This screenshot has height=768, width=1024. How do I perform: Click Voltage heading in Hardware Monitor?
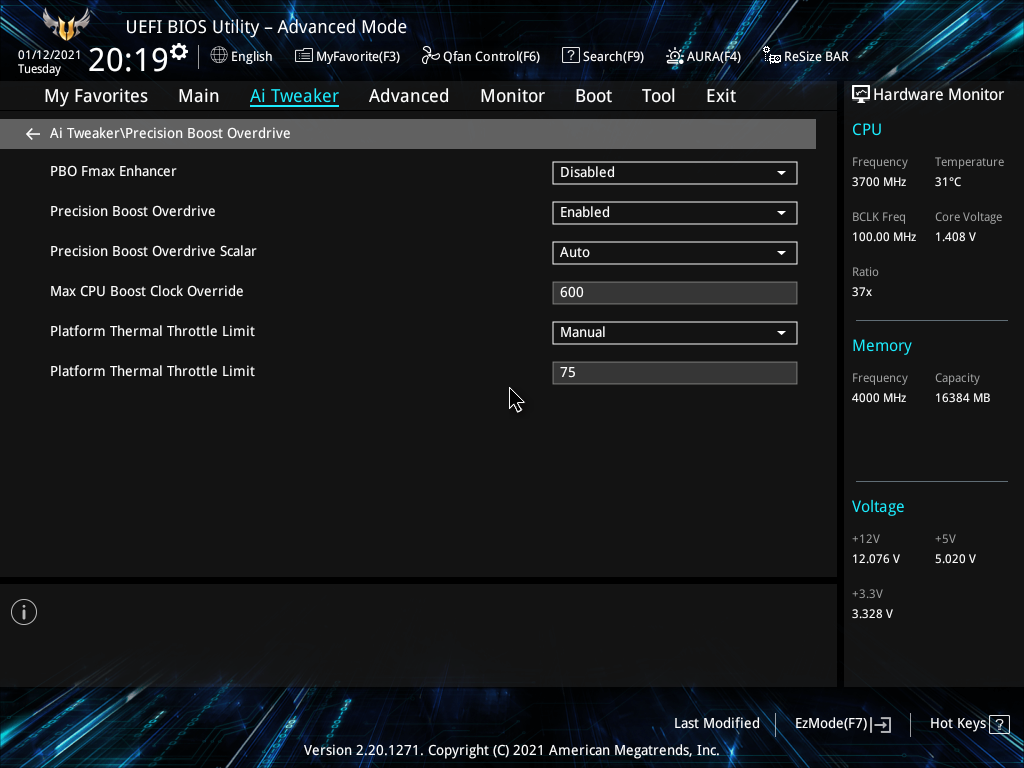point(878,507)
